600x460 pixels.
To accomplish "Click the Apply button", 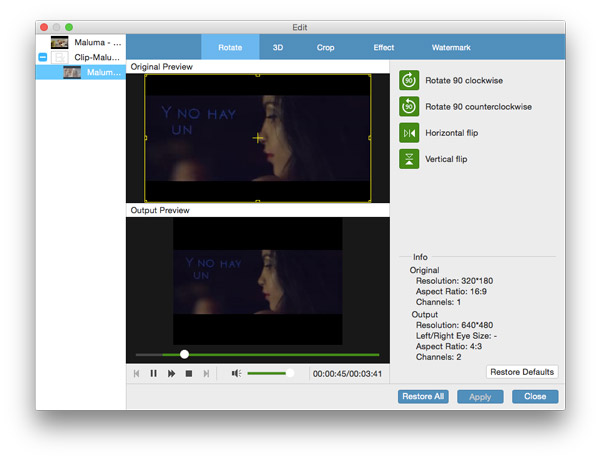I will point(480,396).
